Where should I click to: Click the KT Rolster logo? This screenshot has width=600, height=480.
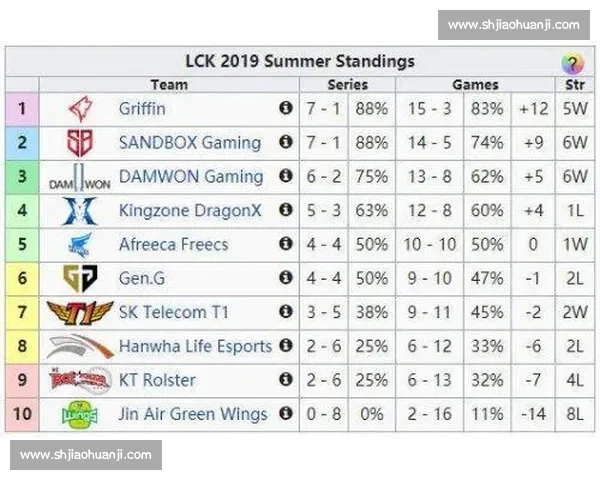[79, 380]
